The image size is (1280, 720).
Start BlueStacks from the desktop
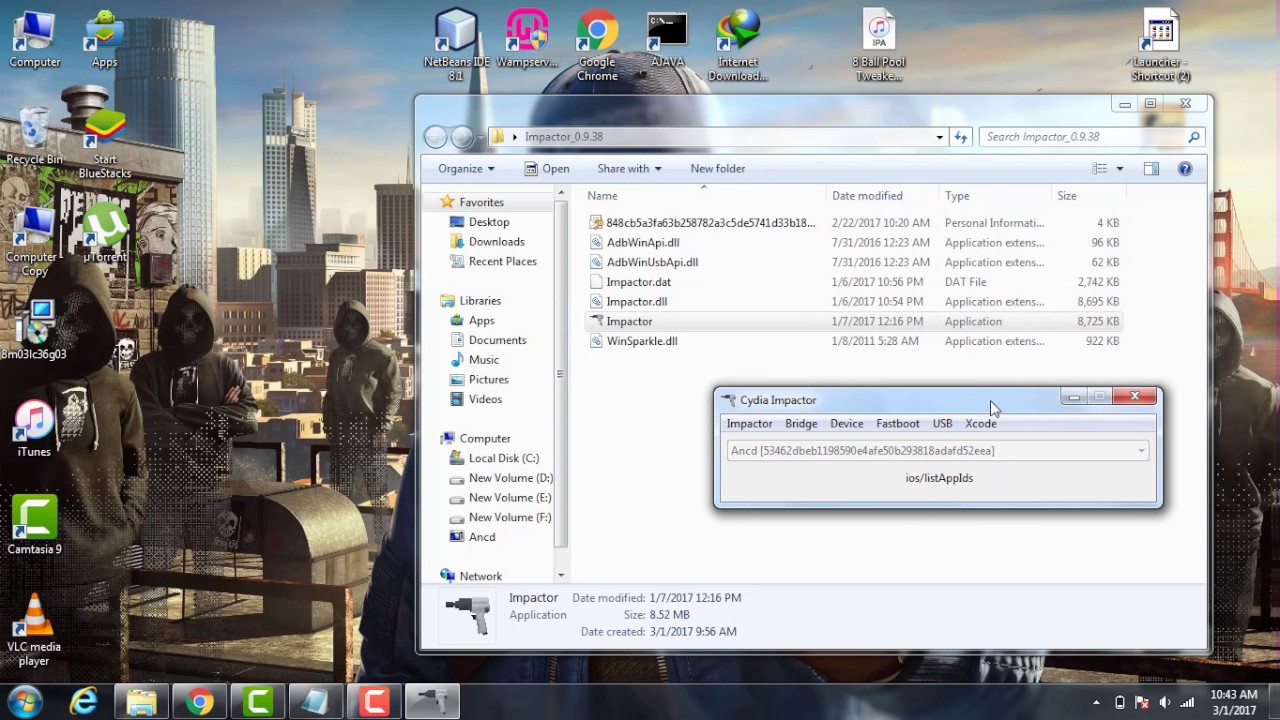pos(104,143)
